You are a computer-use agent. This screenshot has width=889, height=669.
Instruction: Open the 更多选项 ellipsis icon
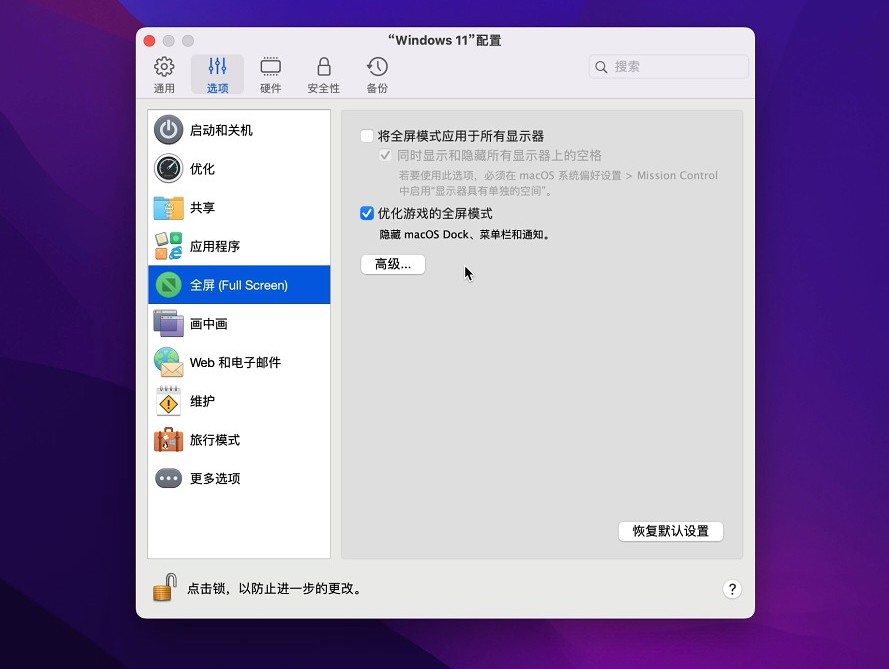point(168,478)
